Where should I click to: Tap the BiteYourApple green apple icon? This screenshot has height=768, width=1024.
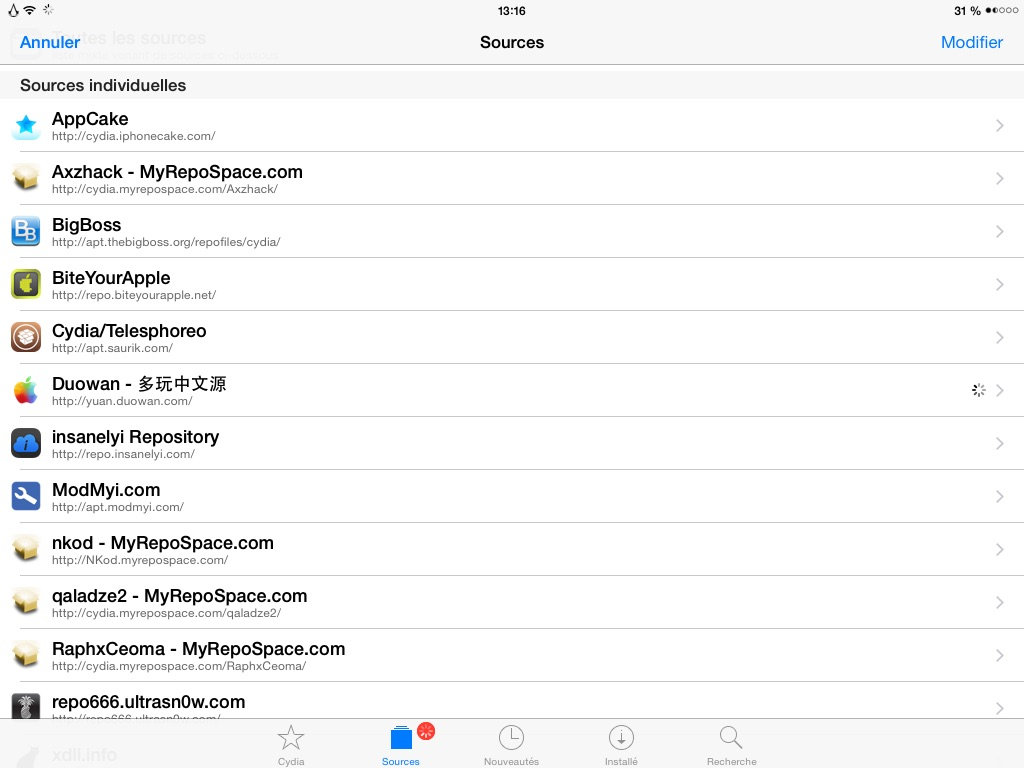click(x=26, y=284)
